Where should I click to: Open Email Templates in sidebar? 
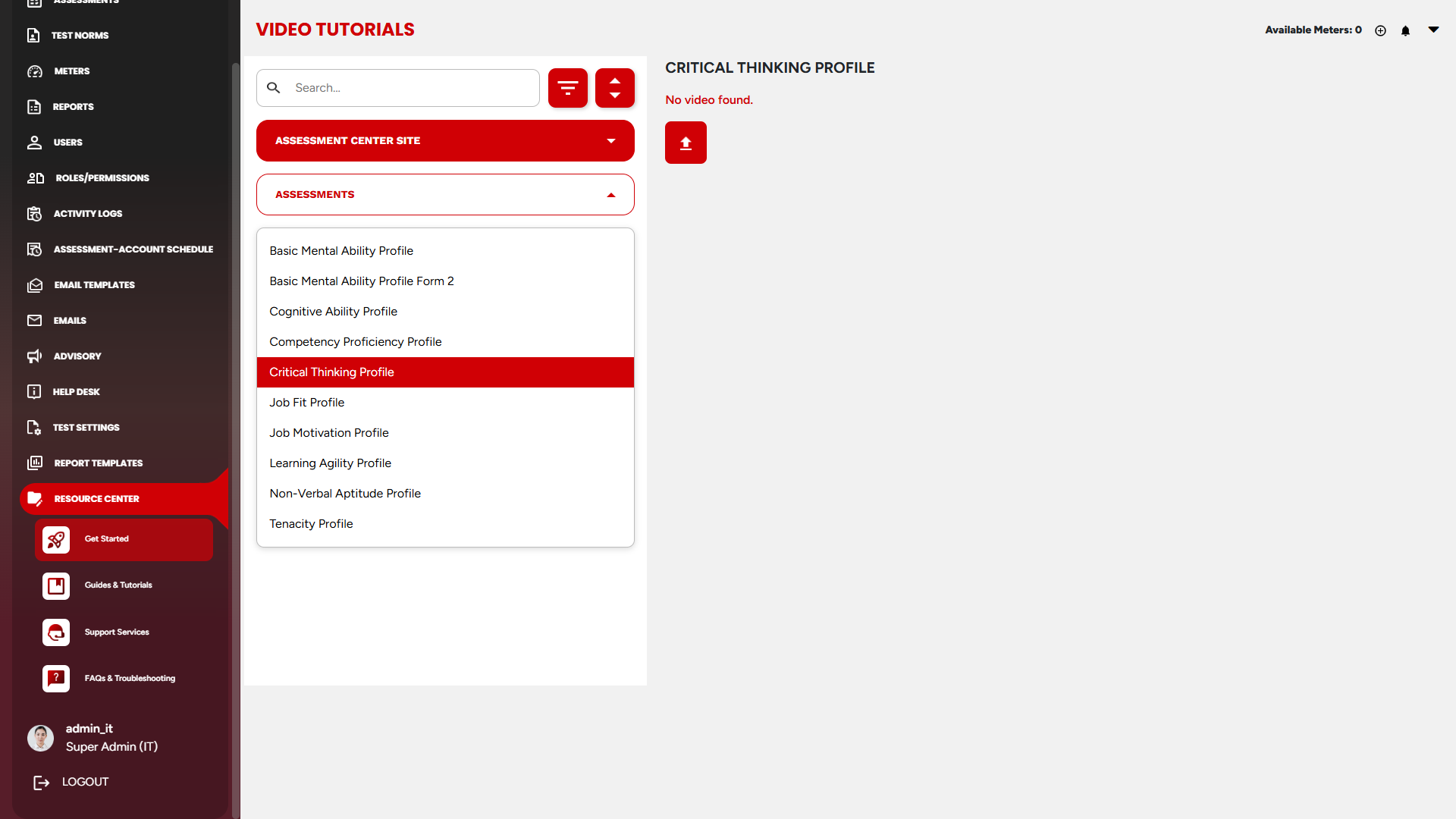tap(94, 285)
